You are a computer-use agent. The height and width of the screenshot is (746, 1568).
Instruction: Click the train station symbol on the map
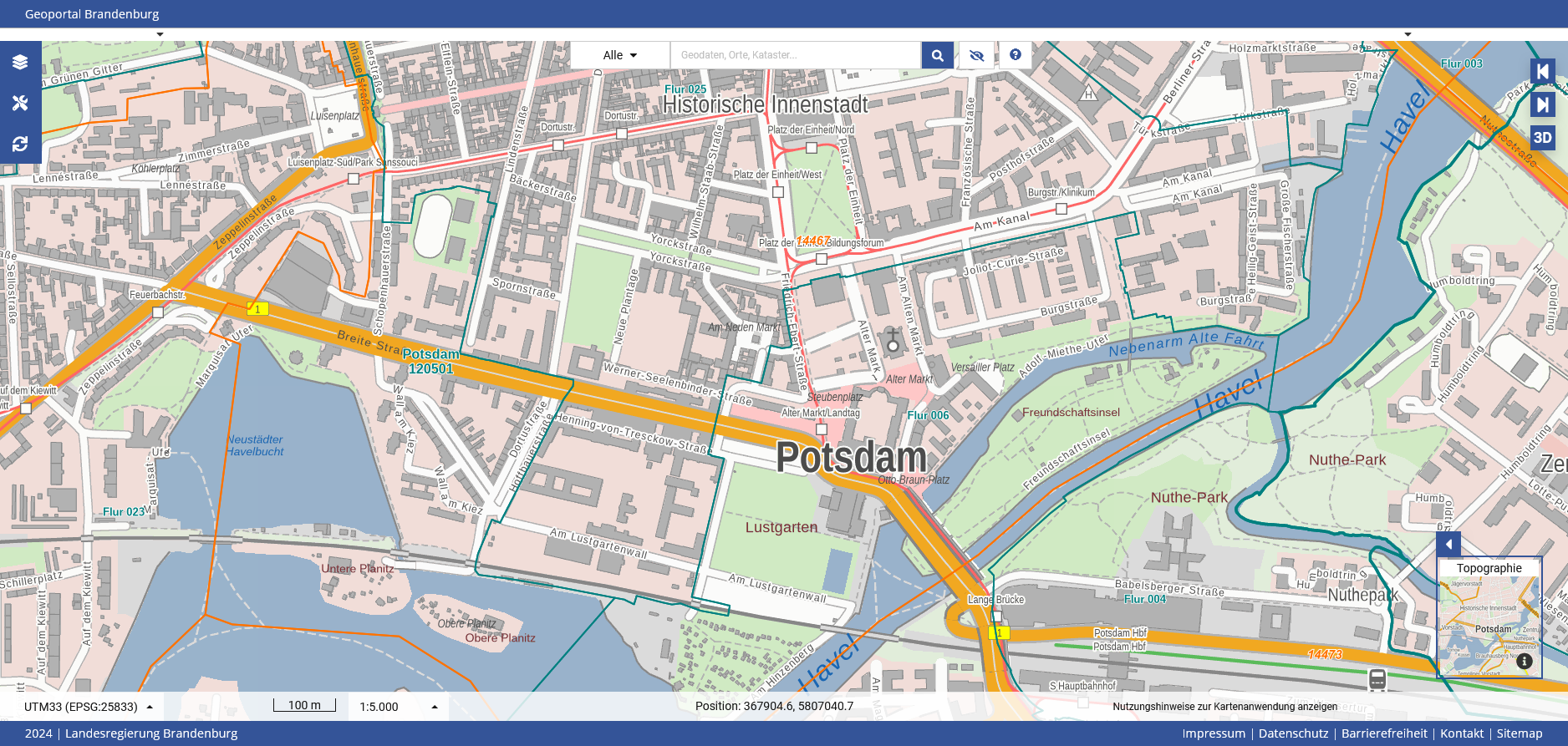tap(1377, 679)
